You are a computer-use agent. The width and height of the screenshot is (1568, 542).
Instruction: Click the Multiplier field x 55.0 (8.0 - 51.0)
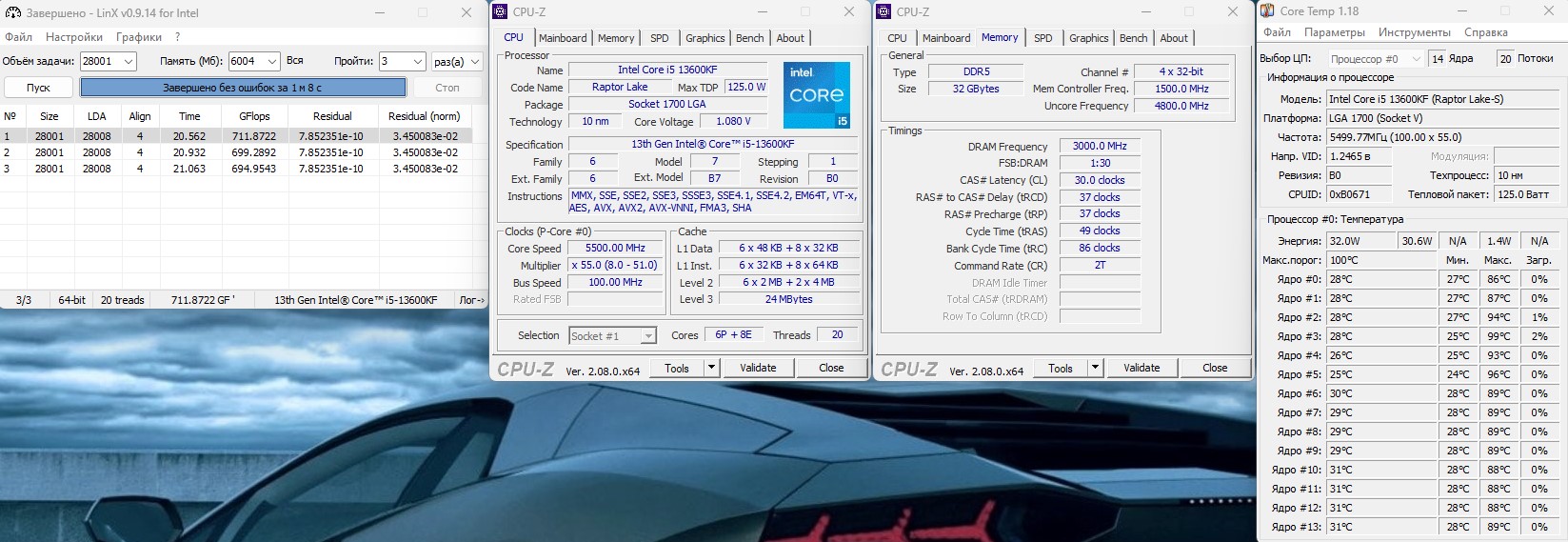point(615,266)
